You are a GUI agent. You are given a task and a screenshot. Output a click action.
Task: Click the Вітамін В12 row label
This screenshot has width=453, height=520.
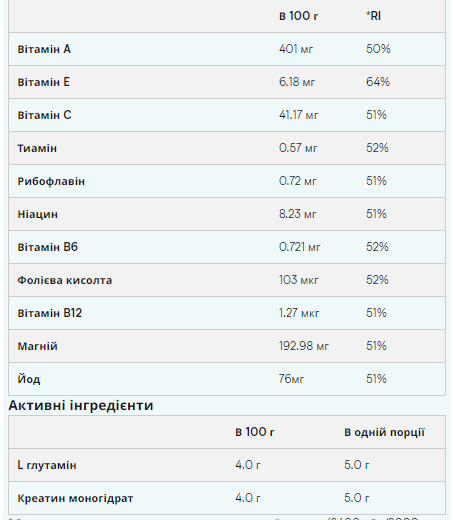(50, 313)
